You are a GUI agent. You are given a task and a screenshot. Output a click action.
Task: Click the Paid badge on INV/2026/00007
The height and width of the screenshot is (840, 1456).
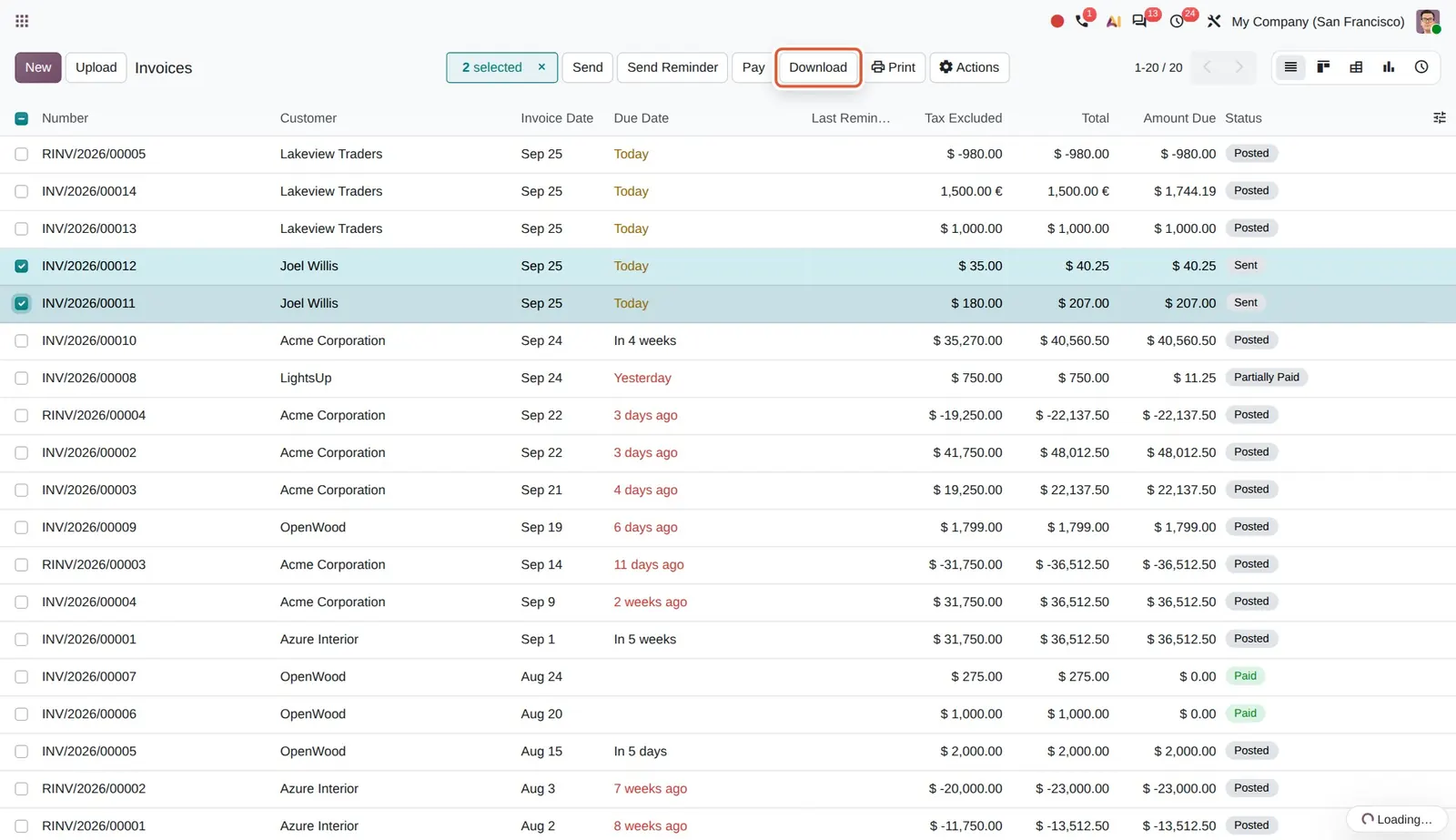pos(1245,676)
